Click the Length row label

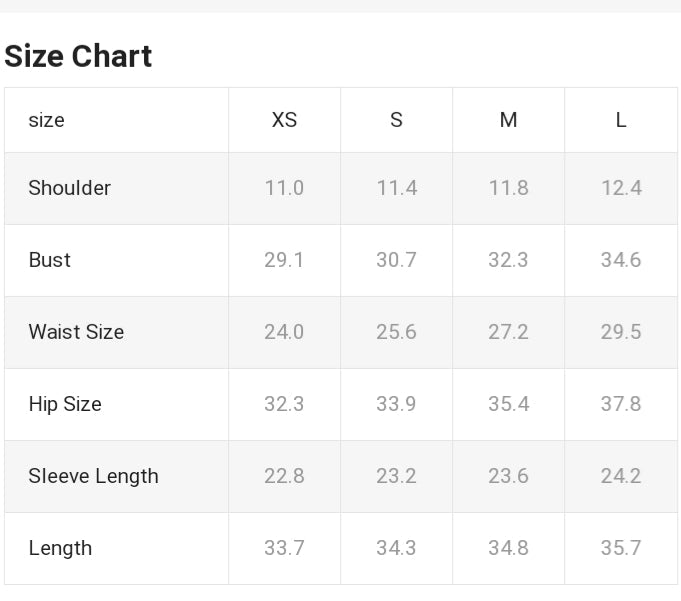point(60,548)
